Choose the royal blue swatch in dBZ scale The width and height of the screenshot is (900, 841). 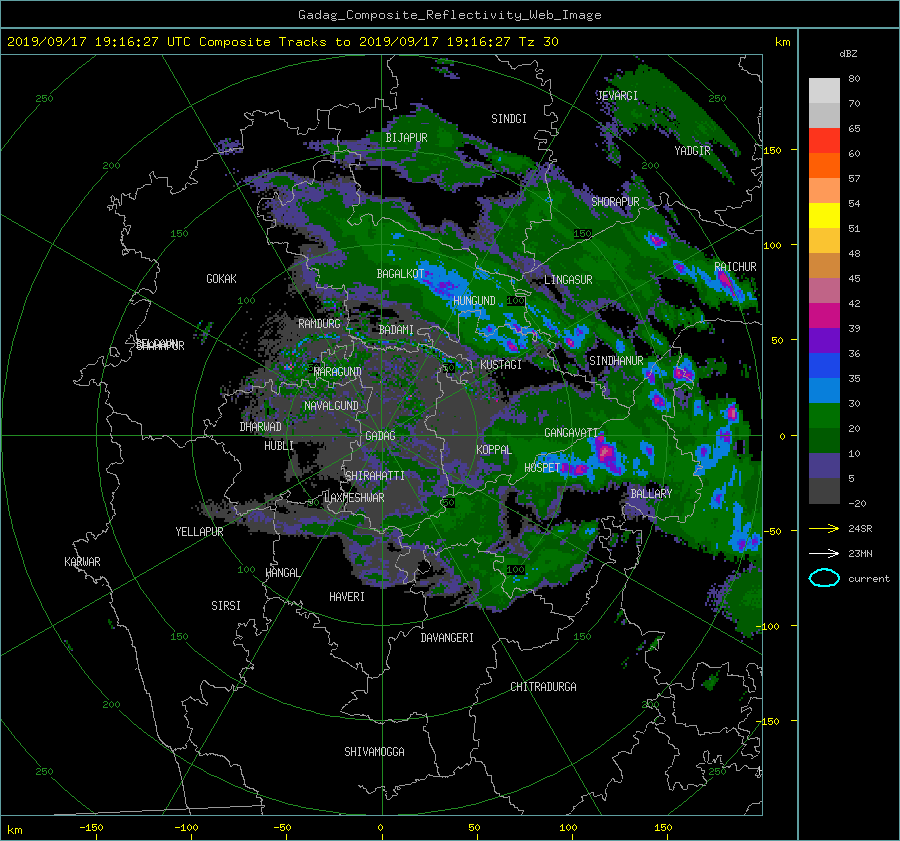click(x=824, y=365)
